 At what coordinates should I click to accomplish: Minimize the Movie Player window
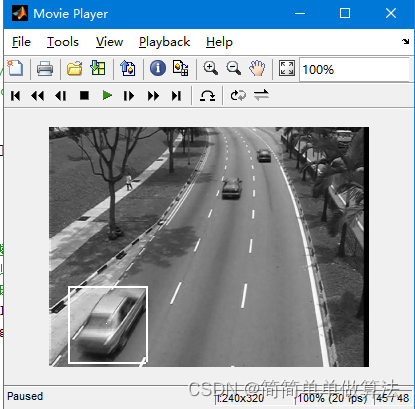point(300,13)
